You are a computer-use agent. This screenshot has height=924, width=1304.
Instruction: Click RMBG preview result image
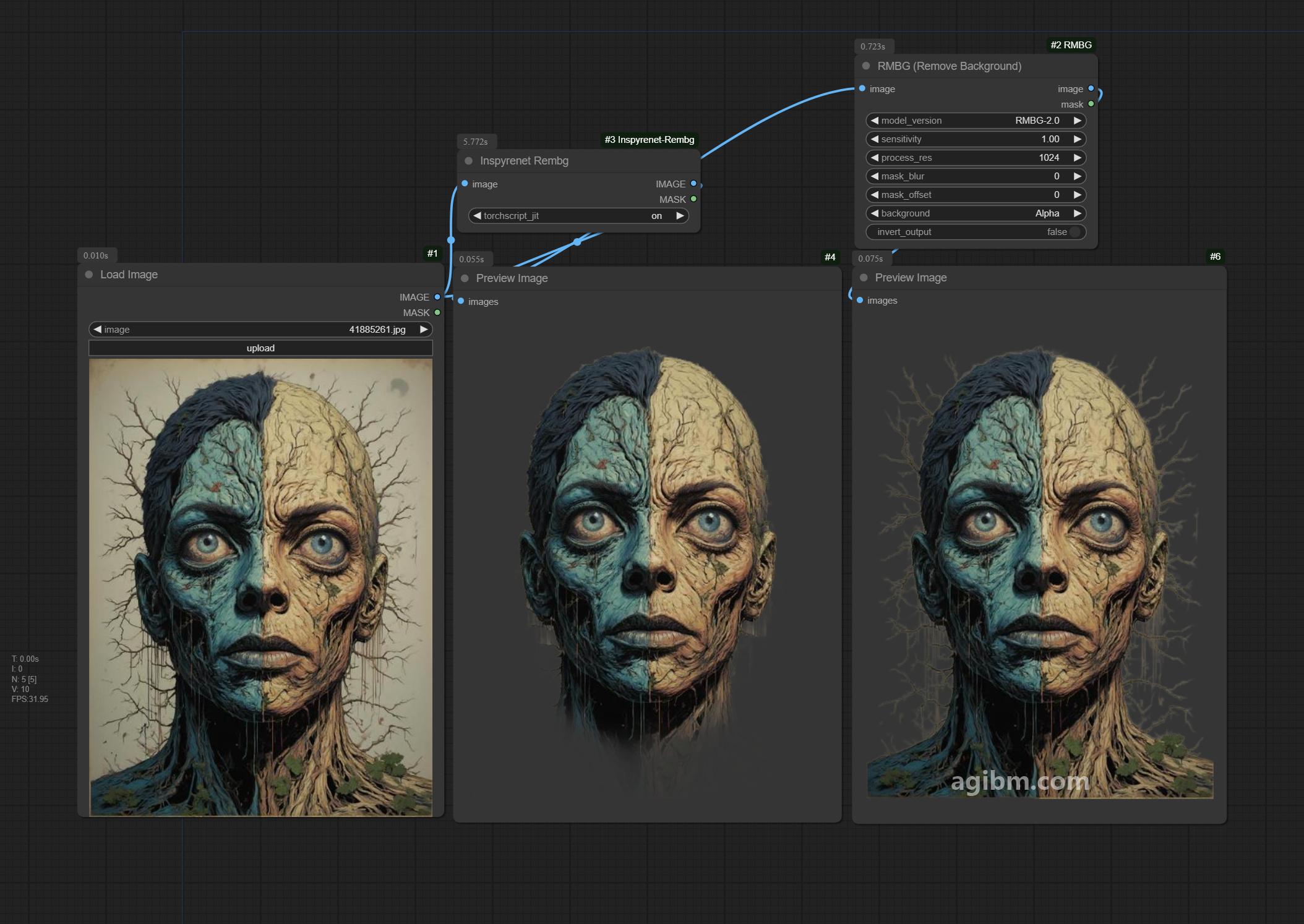pyautogui.click(x=1040, y=572)
